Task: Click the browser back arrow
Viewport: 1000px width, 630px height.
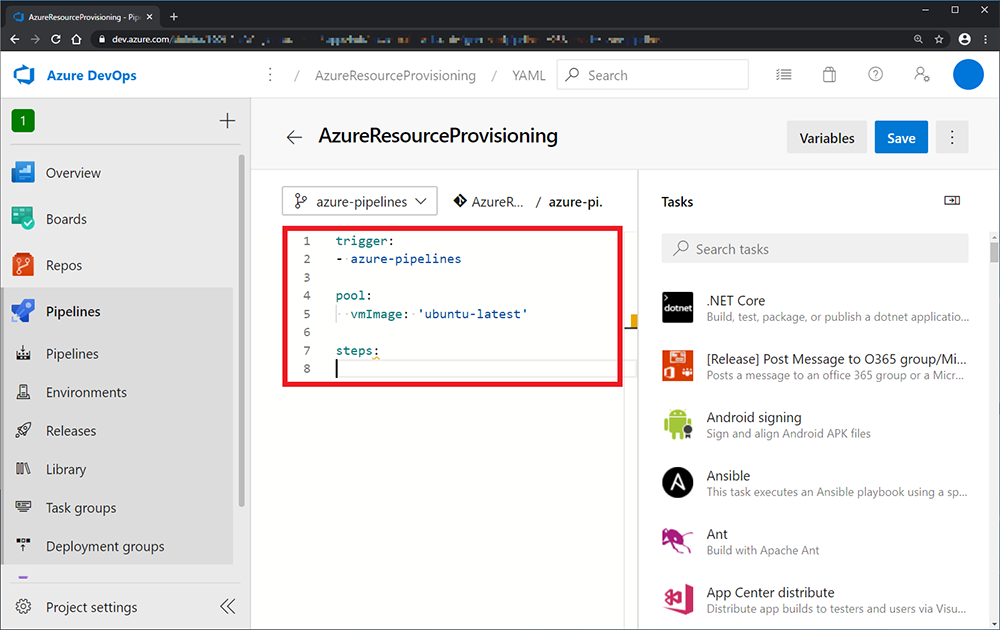Action: tap(15, 40)
